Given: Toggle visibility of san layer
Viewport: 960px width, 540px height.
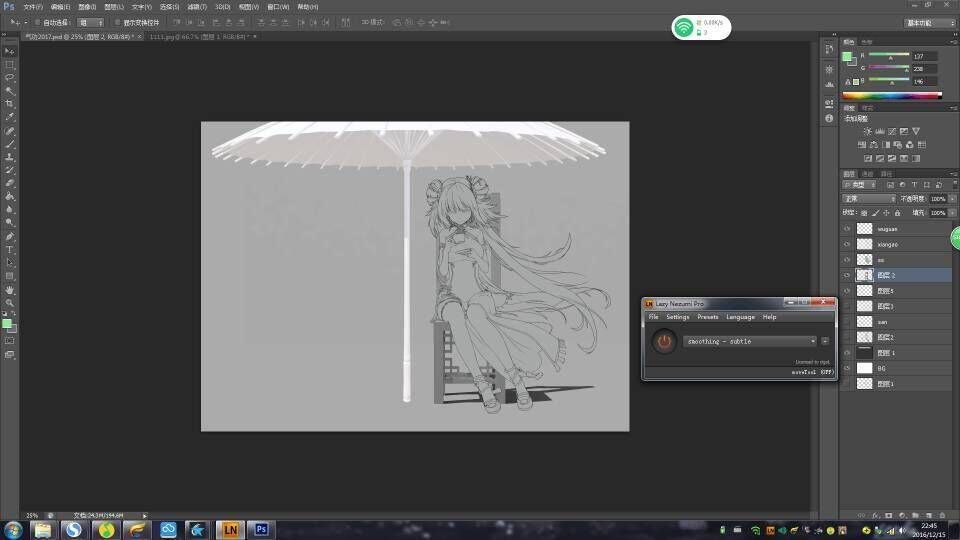Looking at the screenshot, I should (847, 321).
